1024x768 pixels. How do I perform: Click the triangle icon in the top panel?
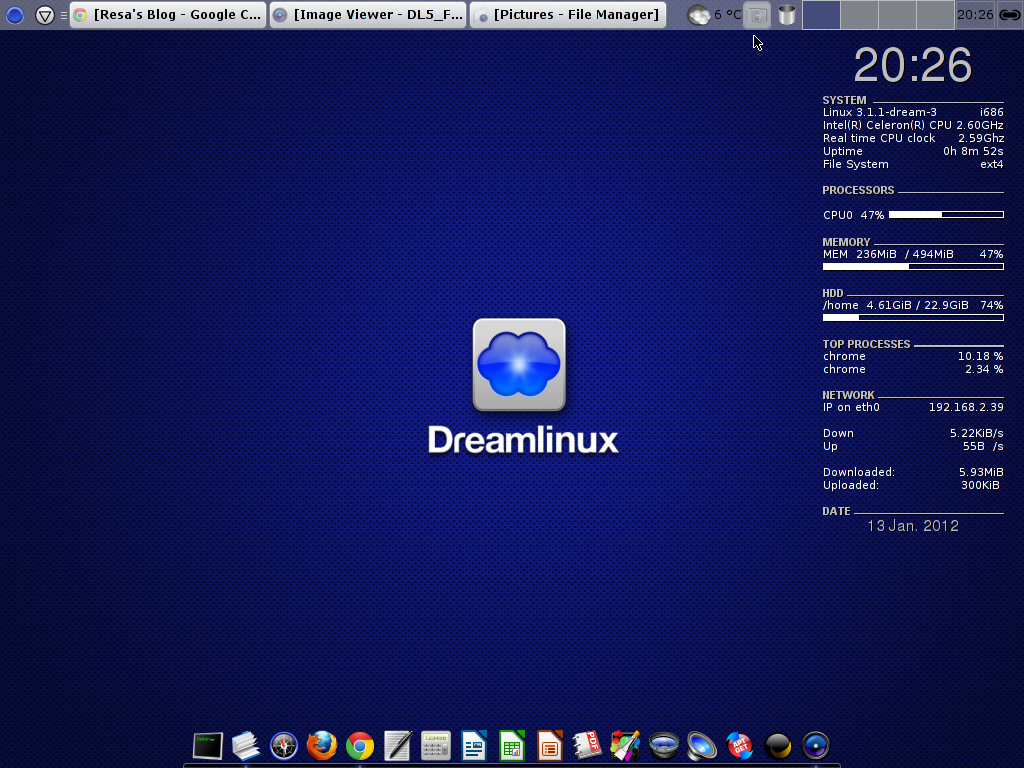click(x=44, y=14)
